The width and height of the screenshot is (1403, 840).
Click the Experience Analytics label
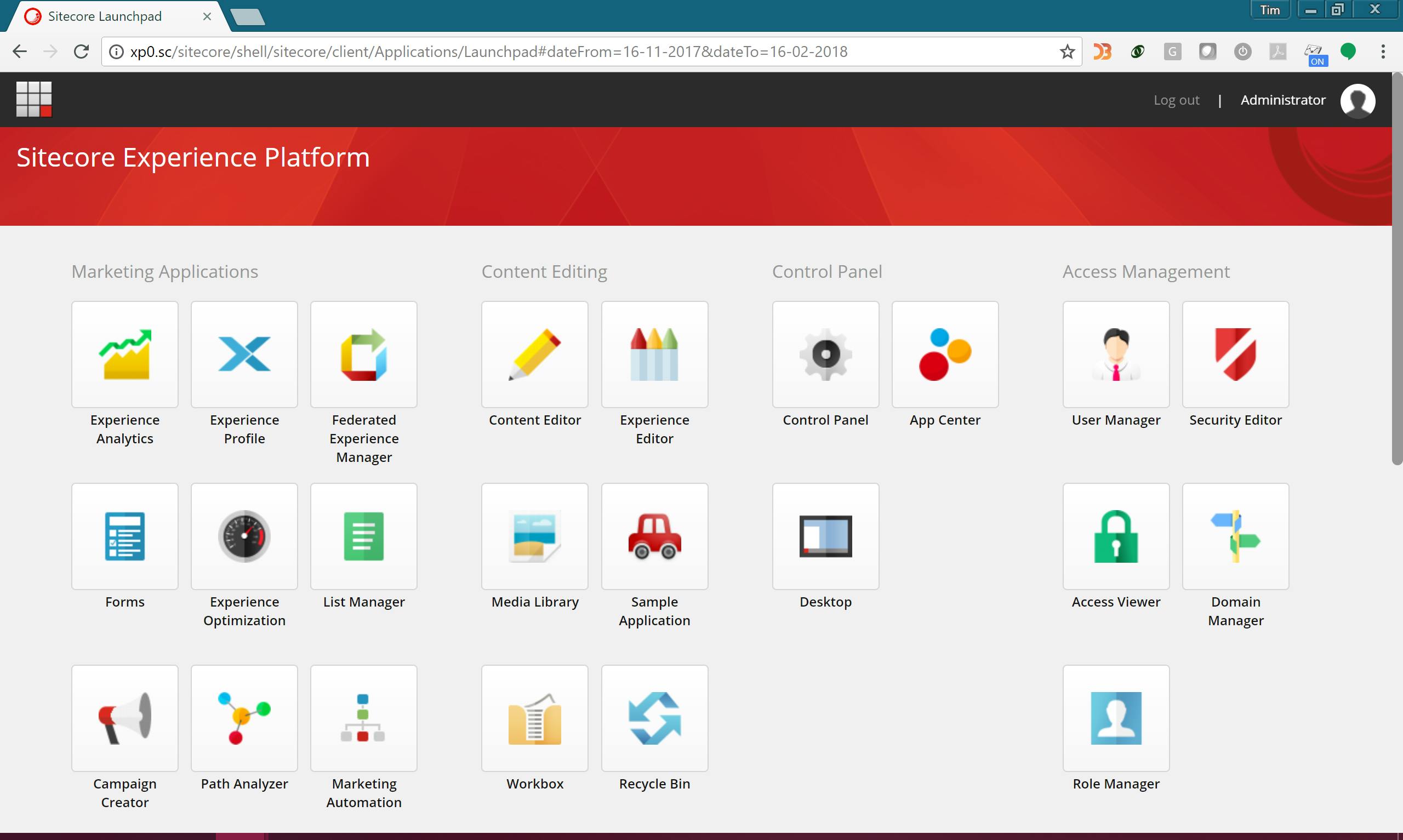pyautogui.click(x=124, y=429)
